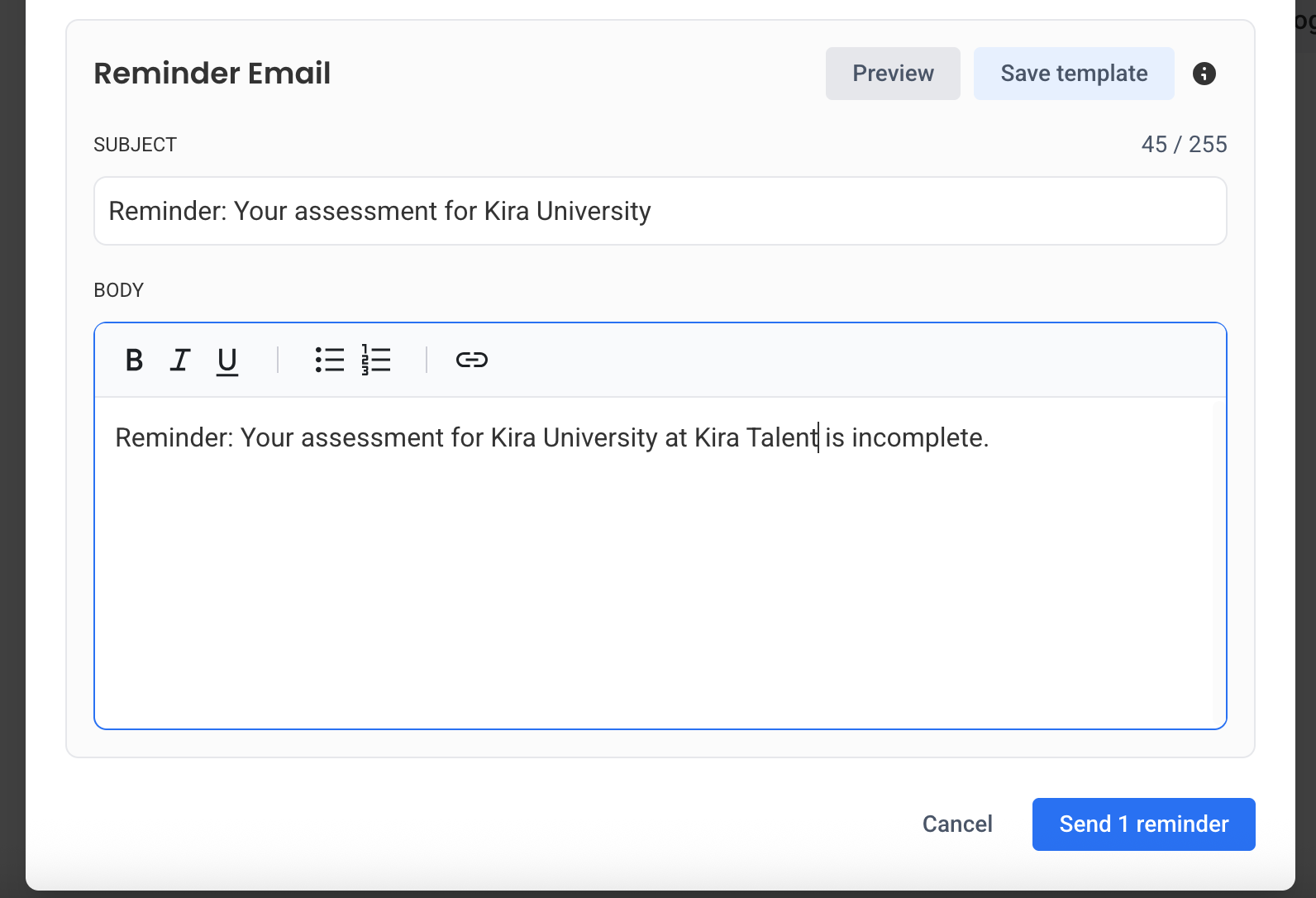Underline text using the U toolbar icon
1316x898 pixels.
[x=227, y=361]
